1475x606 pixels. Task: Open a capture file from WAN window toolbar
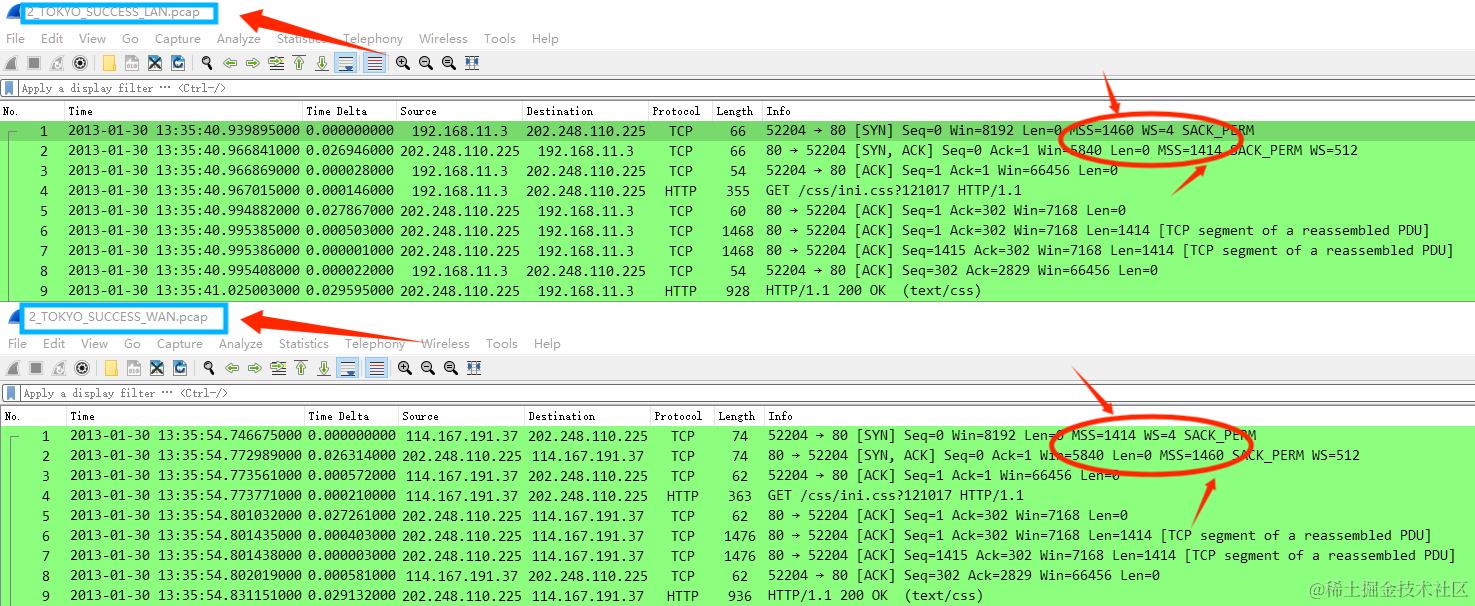111,368
